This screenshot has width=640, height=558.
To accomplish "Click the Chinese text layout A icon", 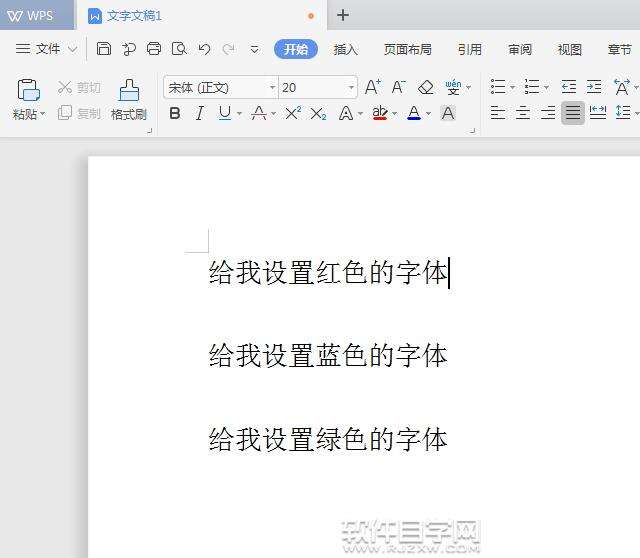I will 622,87.
